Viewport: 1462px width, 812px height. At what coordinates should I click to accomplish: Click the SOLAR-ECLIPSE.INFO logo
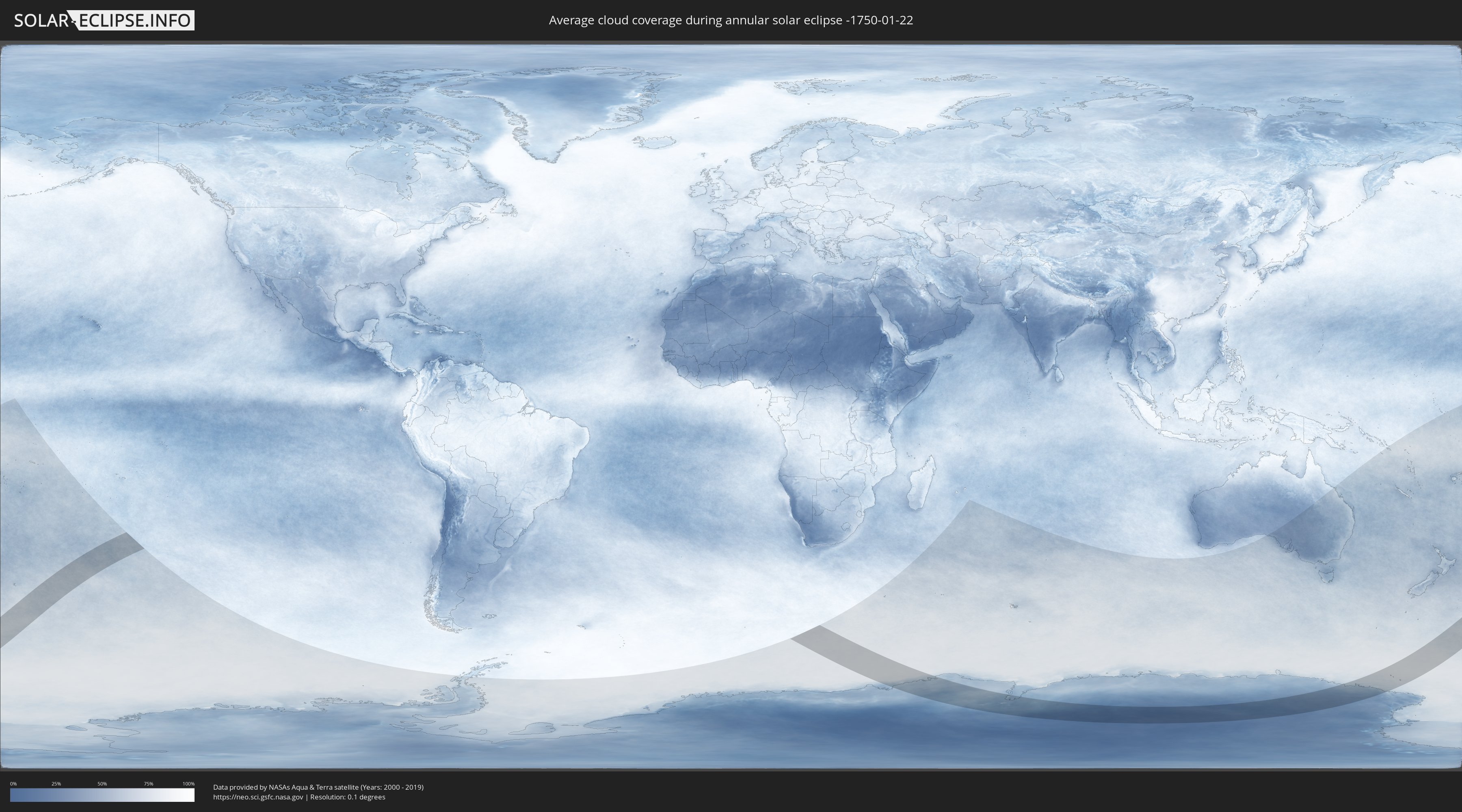[104, 20]
